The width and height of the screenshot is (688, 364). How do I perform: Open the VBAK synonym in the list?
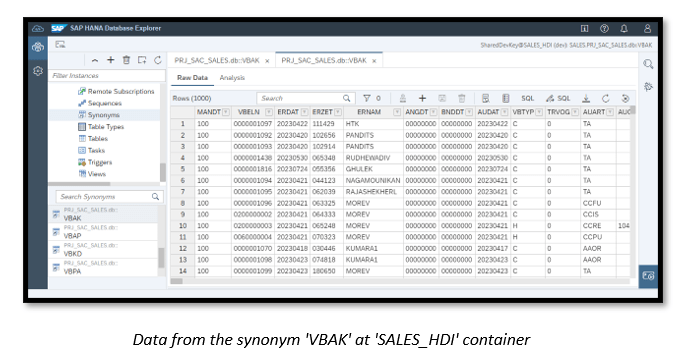[104, 214]
